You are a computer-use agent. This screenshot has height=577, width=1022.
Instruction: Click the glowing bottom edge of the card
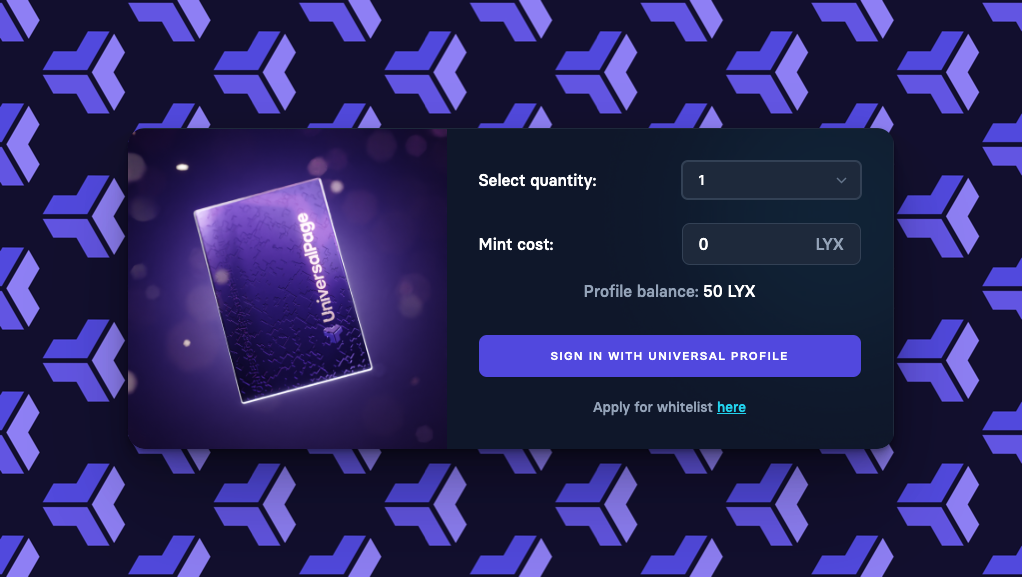point(306,386)
